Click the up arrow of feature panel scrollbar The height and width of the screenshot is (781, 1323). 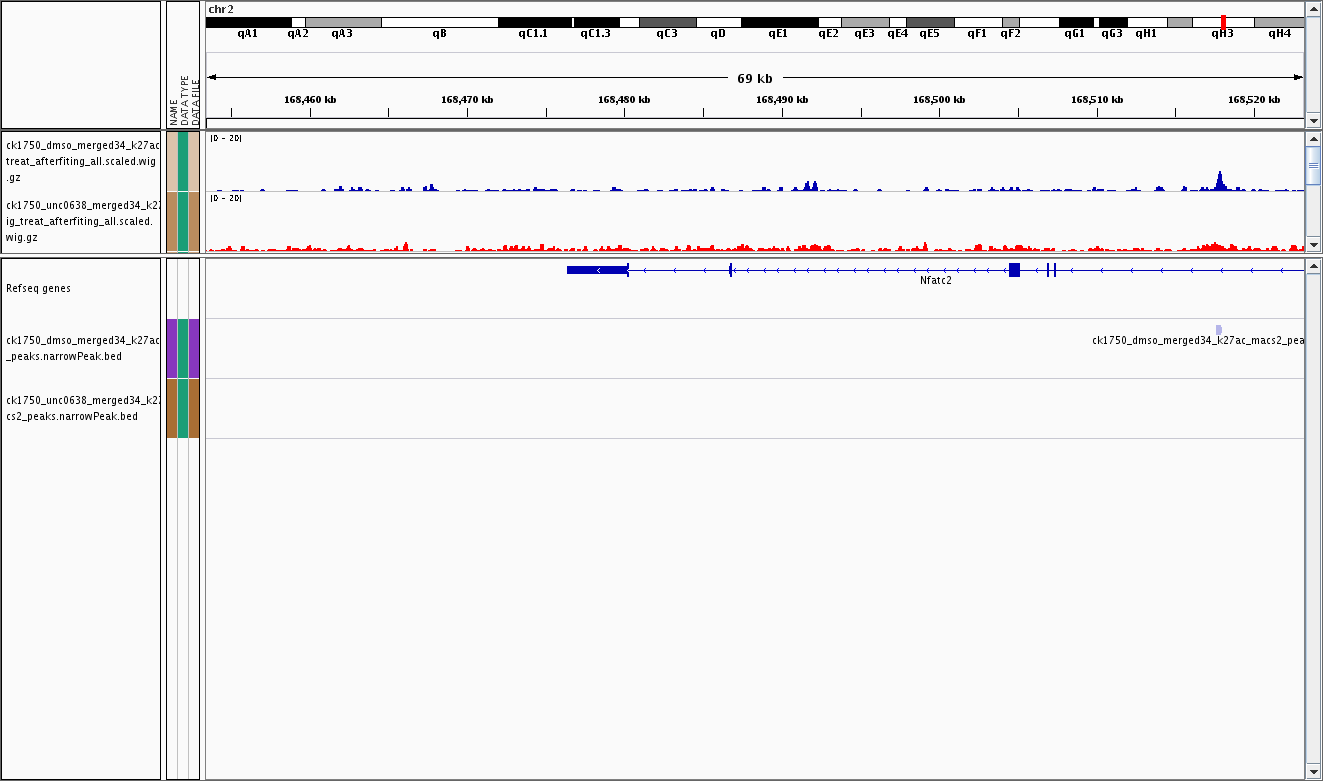click(1314, 265)
